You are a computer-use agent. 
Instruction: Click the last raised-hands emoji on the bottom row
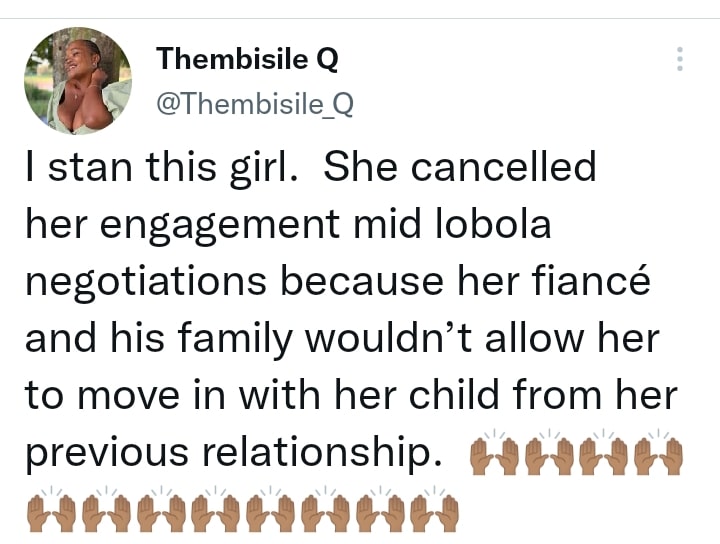pyautogui.click(x=435, y=510)
